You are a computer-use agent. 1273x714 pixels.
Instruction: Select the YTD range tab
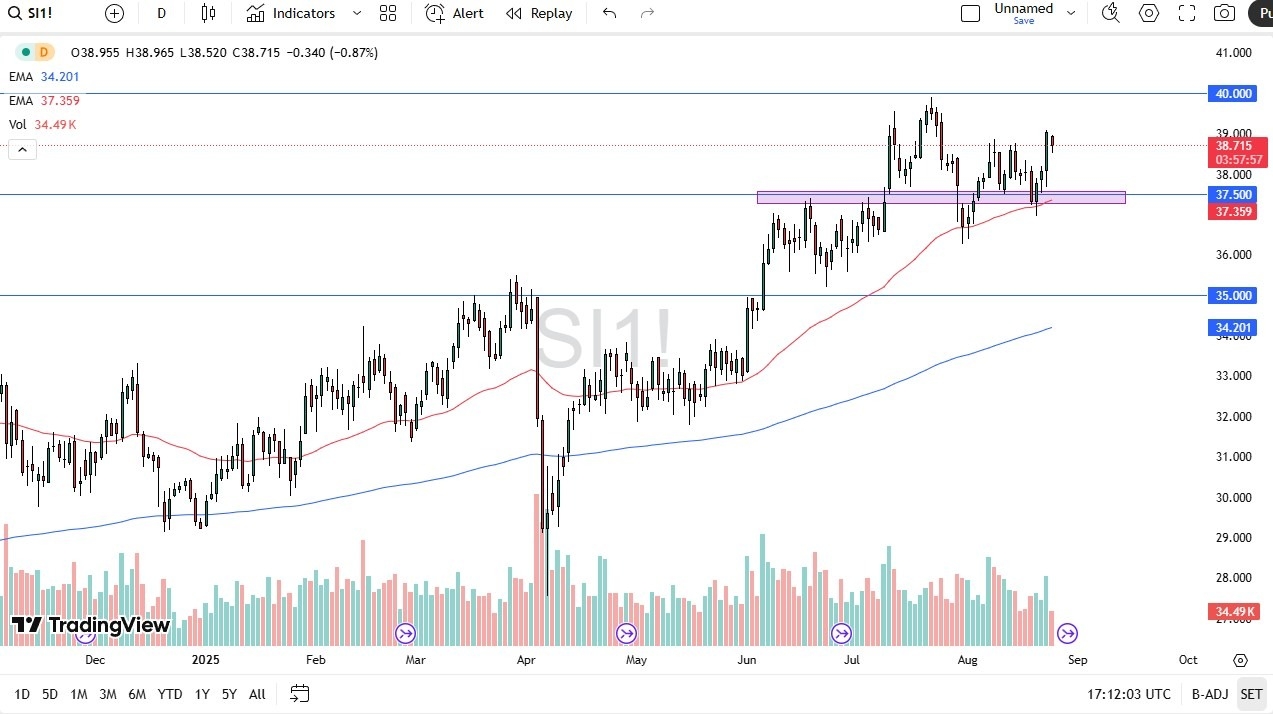169,693
